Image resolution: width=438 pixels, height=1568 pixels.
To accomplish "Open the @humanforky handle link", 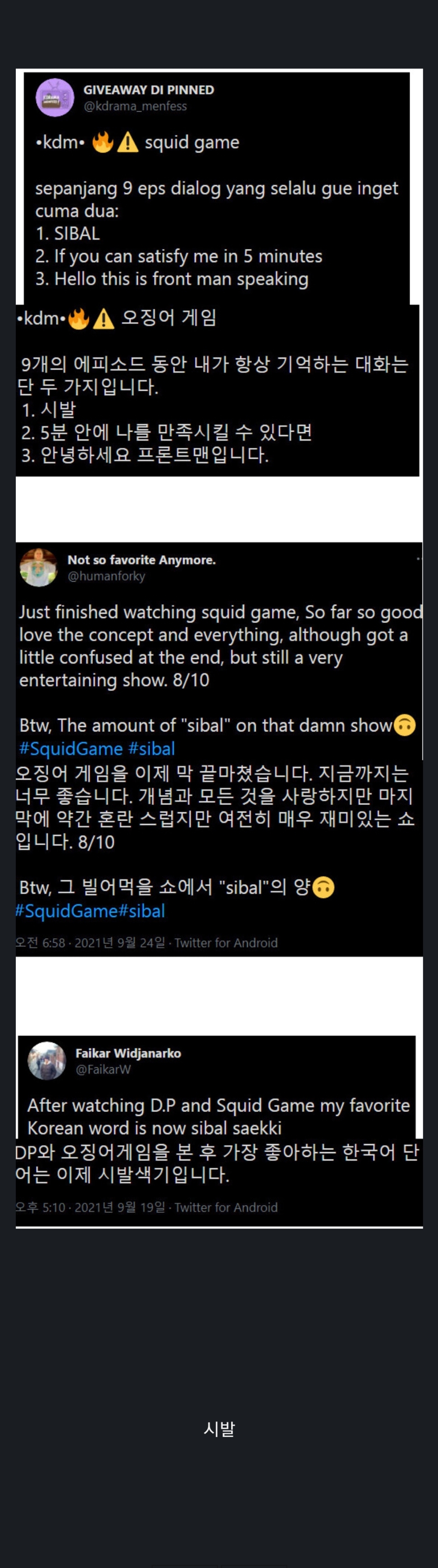I will [106, 576].
